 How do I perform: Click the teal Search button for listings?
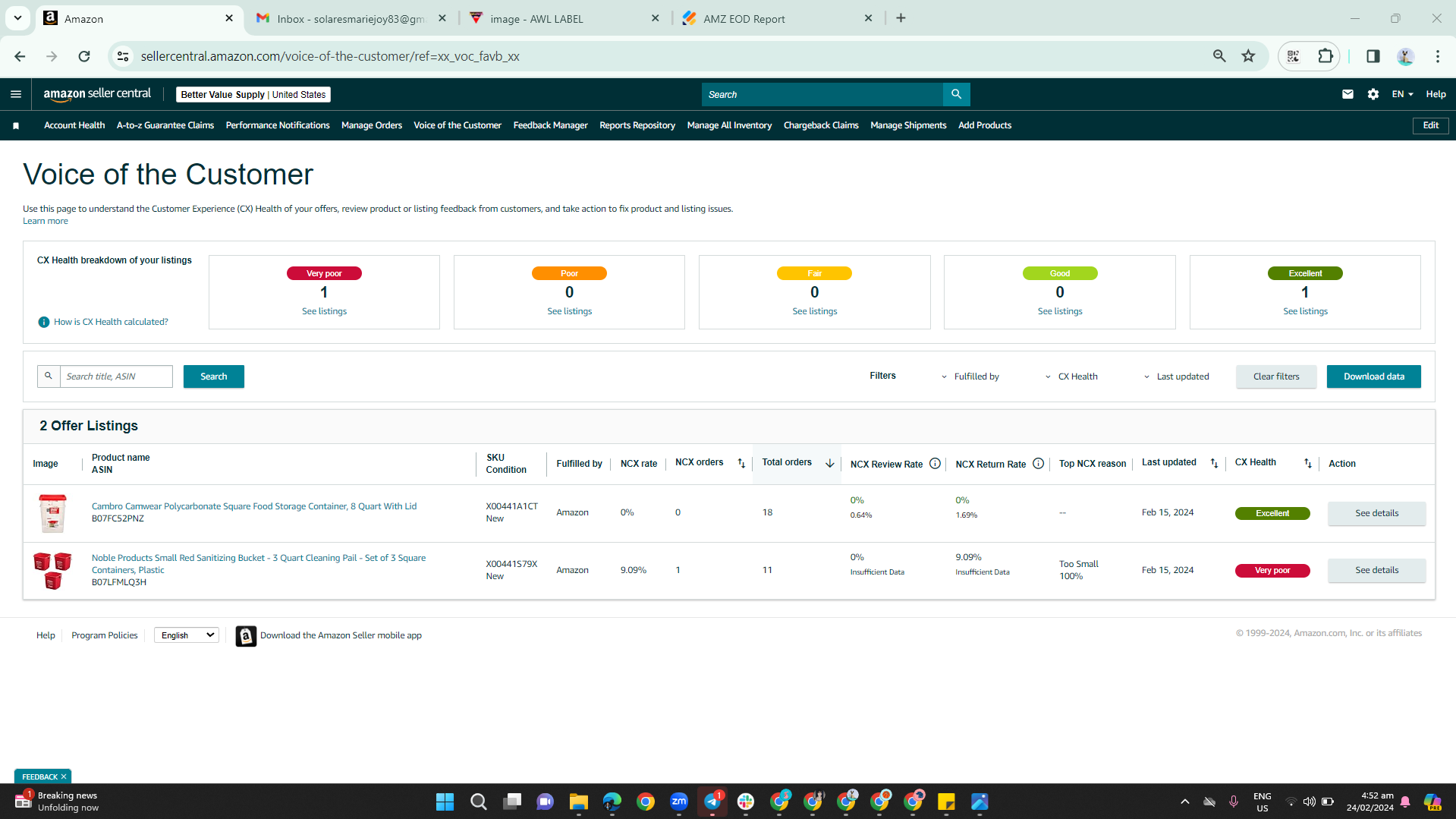click(x=214, y=376)
